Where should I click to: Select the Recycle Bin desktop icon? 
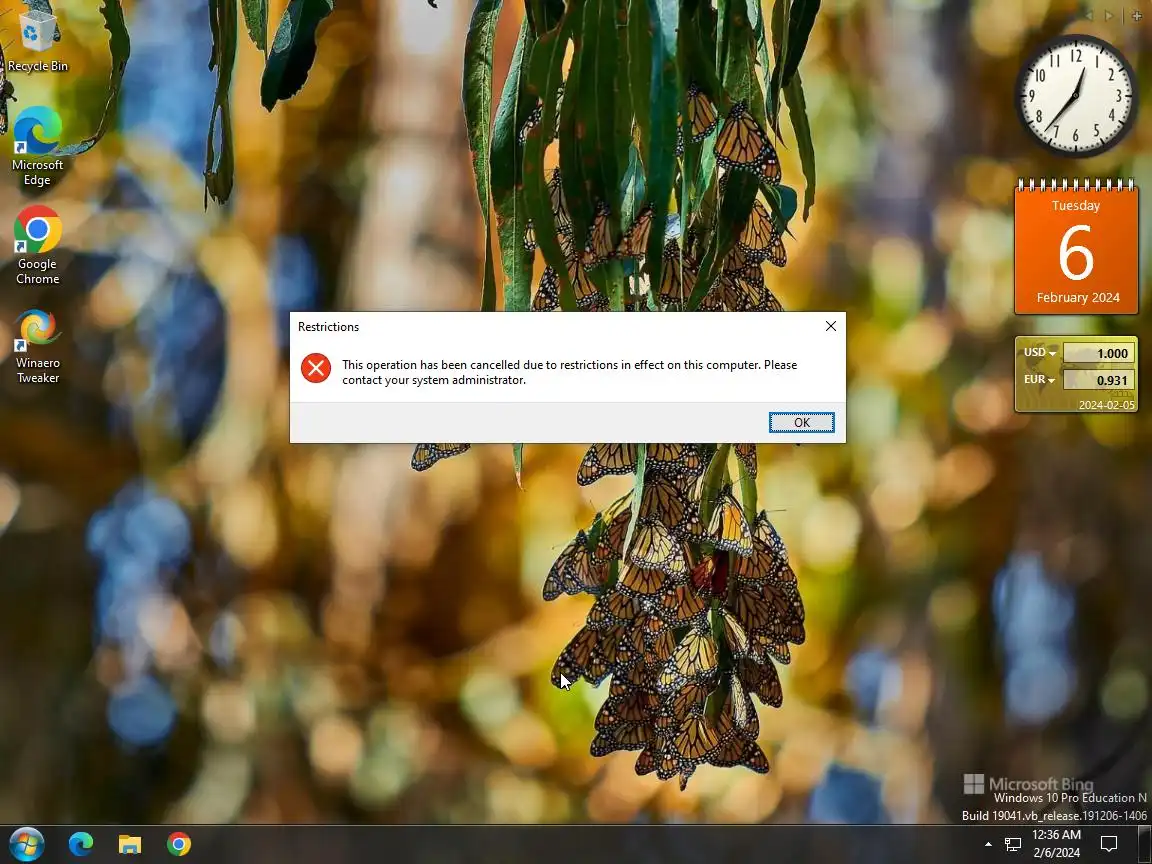pos(37,38)
